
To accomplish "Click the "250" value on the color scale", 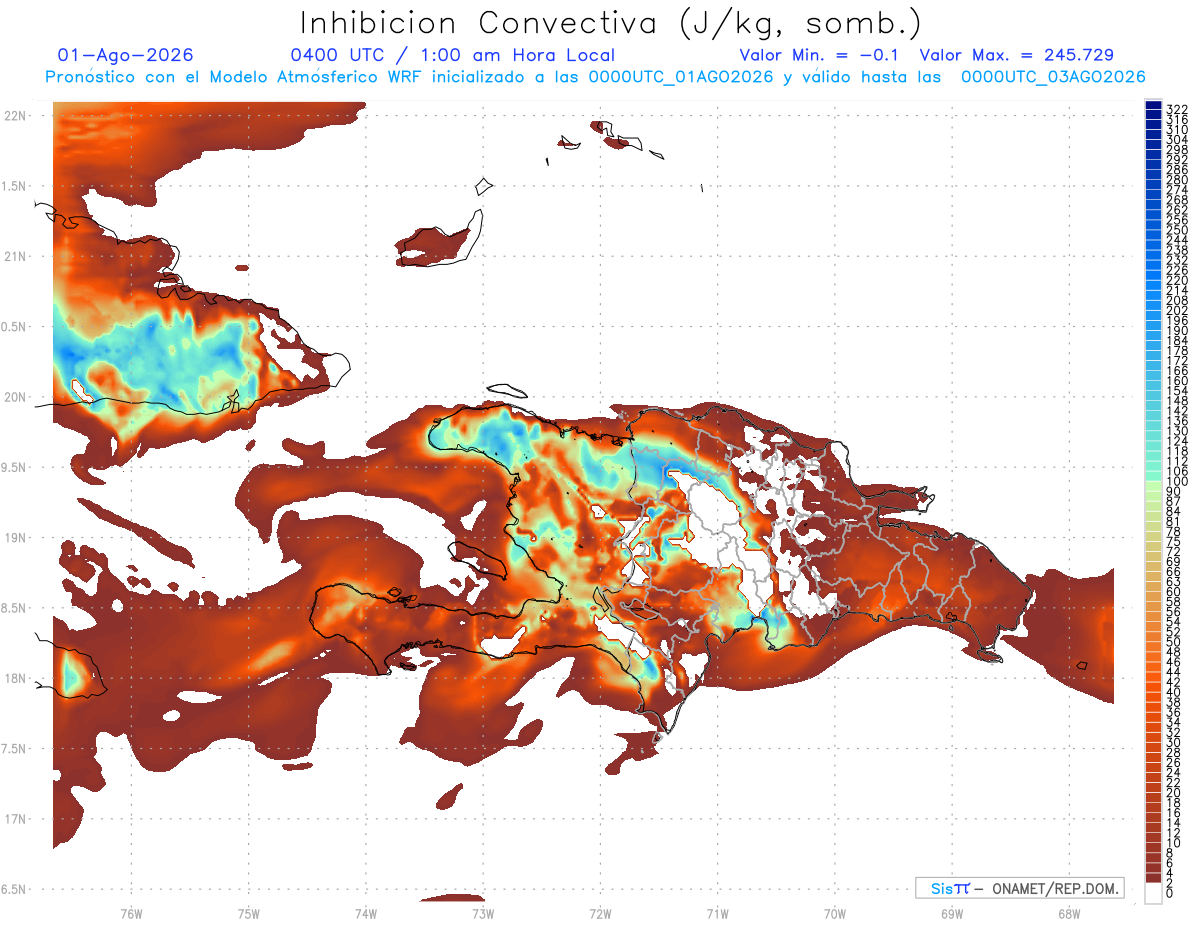I will [1176, 230].
